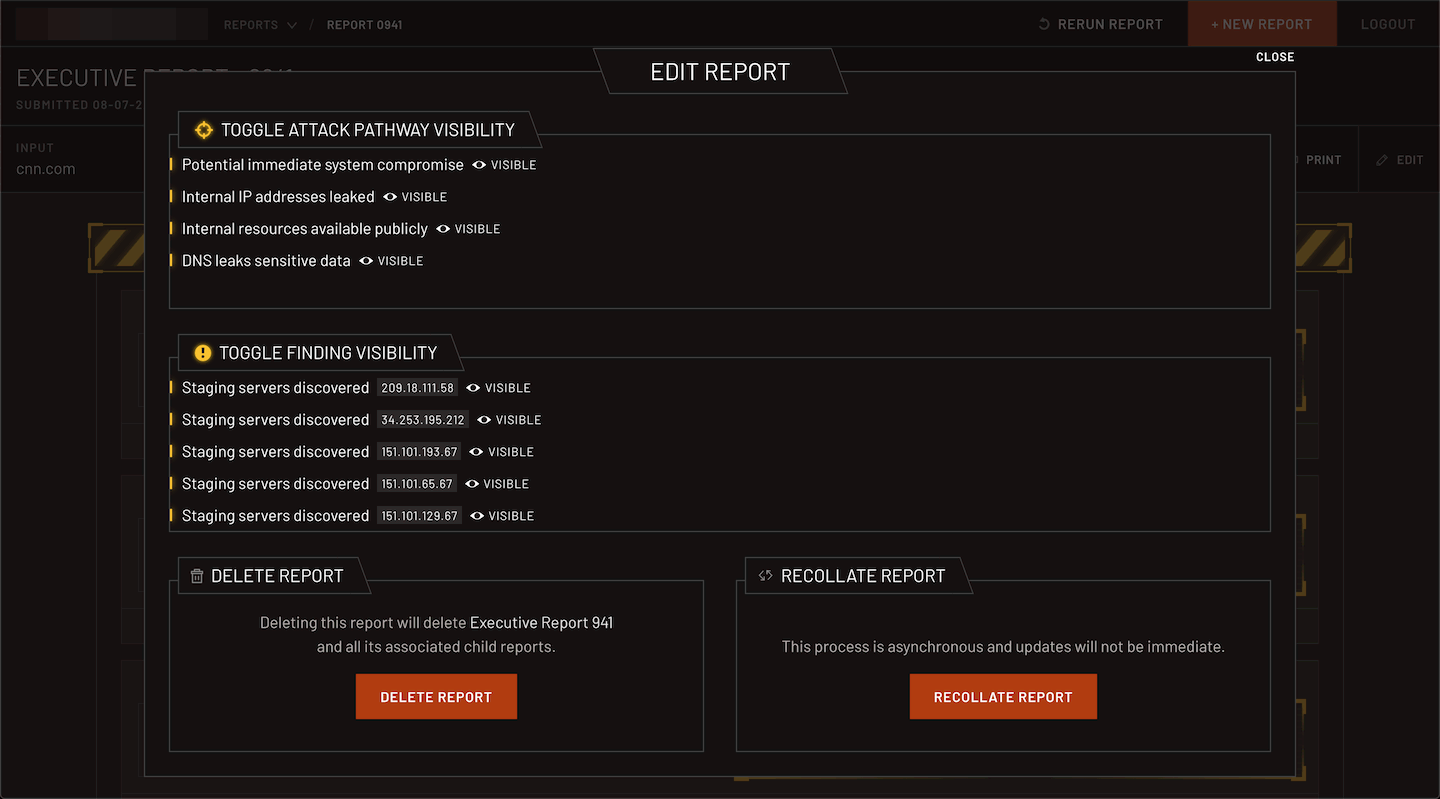Image resolution: width=1440 pixels, height=799 pixels.
Task: Open the Reports dropdown in breadcrumb
Action: 260,24
